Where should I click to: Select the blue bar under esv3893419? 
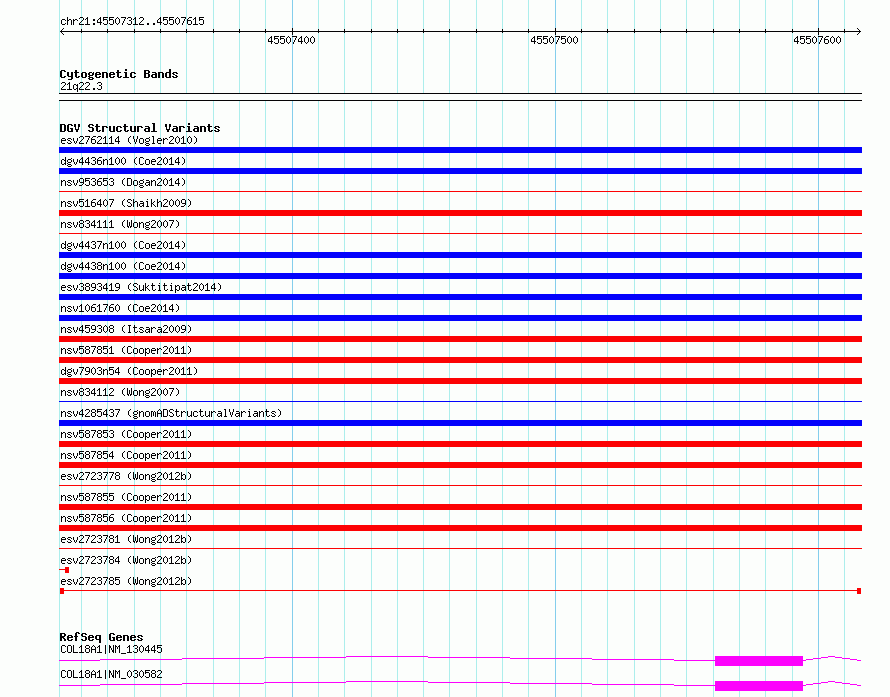460,297
